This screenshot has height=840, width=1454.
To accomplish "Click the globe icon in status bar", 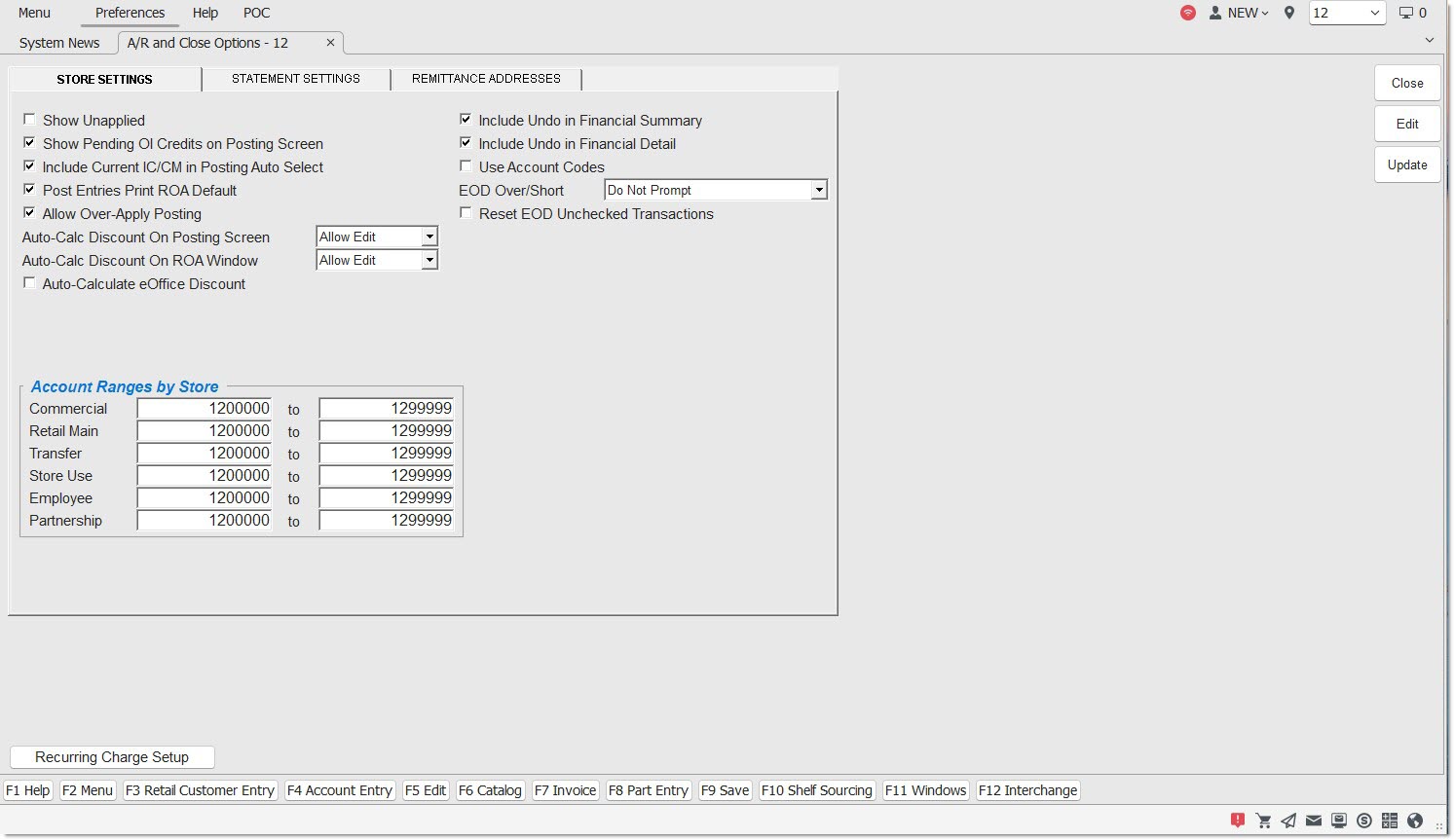I will click(x=1415, y=821).
